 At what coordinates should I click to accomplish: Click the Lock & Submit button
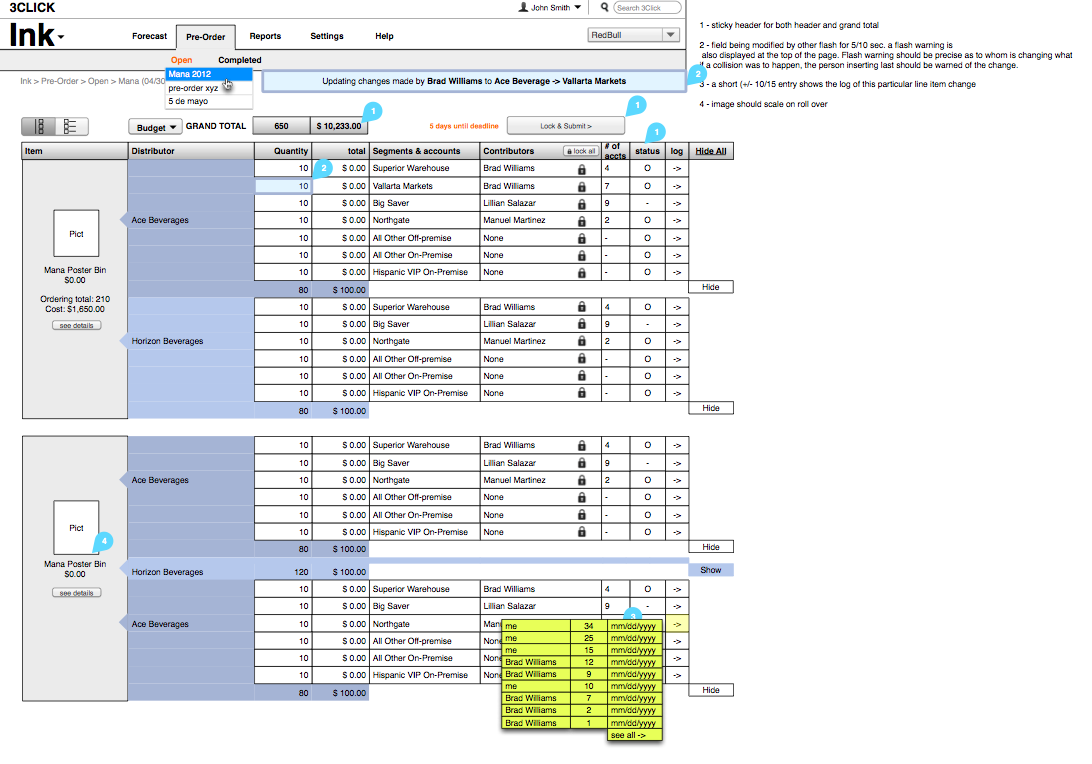tap(566, 126)
